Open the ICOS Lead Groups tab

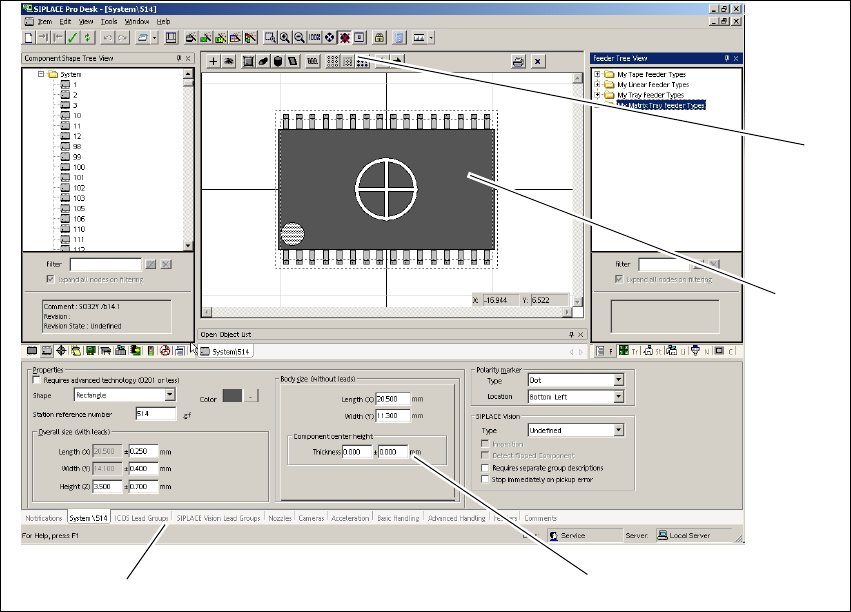coord(140,519)
